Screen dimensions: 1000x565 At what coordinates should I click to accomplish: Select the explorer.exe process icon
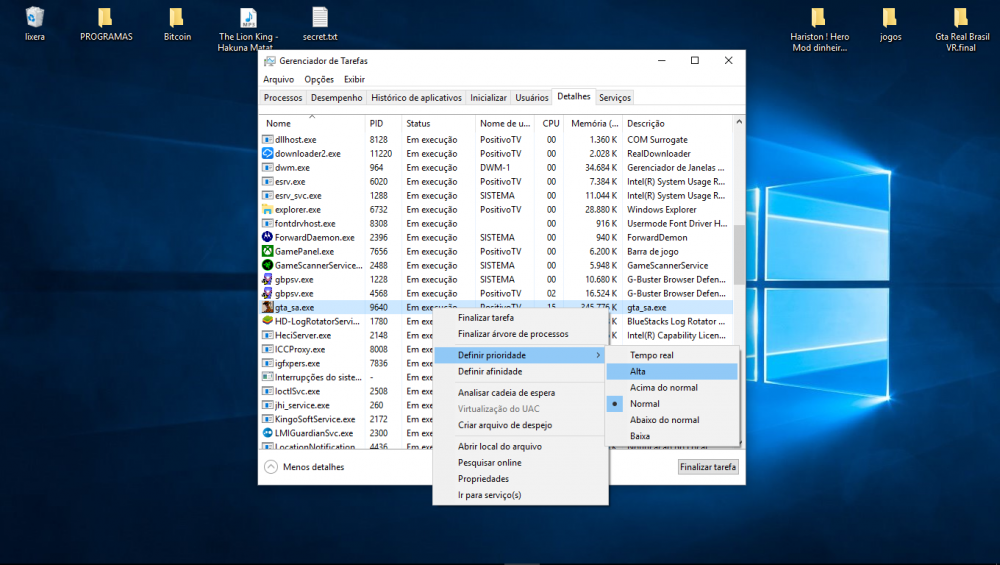(x=268, y=210)
